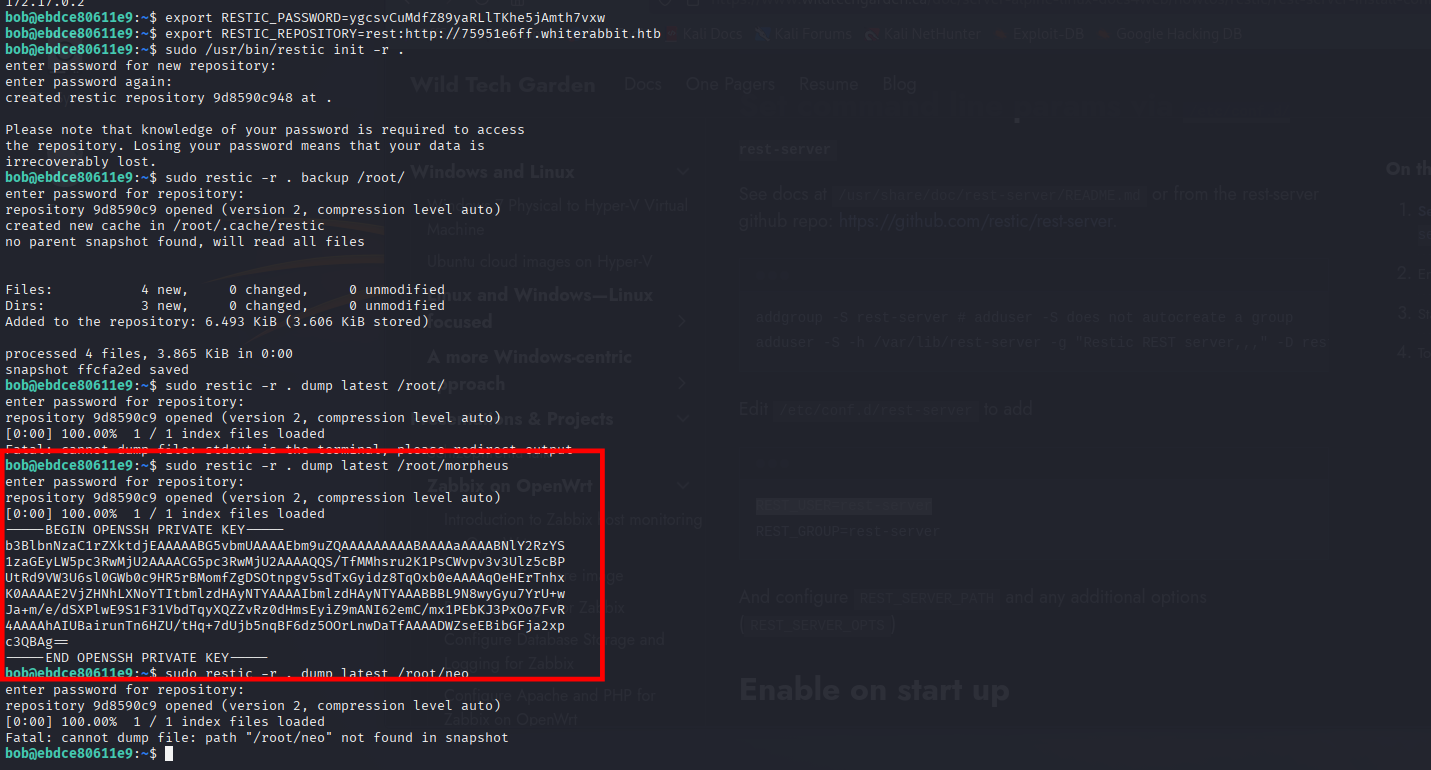The image size is (1431, 770).
Task: Open the Docs navigation item
Action: [642, 84]
